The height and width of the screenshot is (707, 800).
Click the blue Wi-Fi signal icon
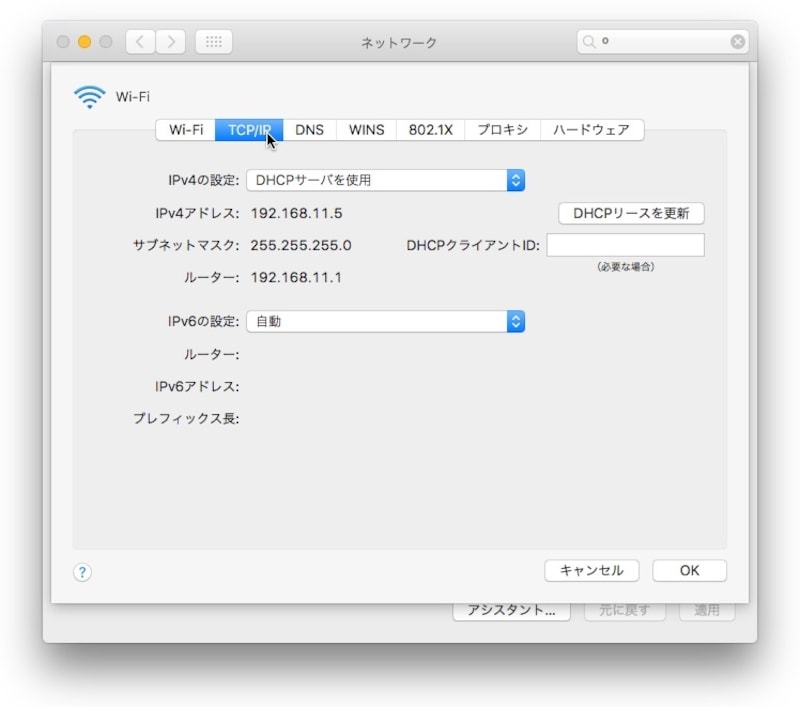89,97
